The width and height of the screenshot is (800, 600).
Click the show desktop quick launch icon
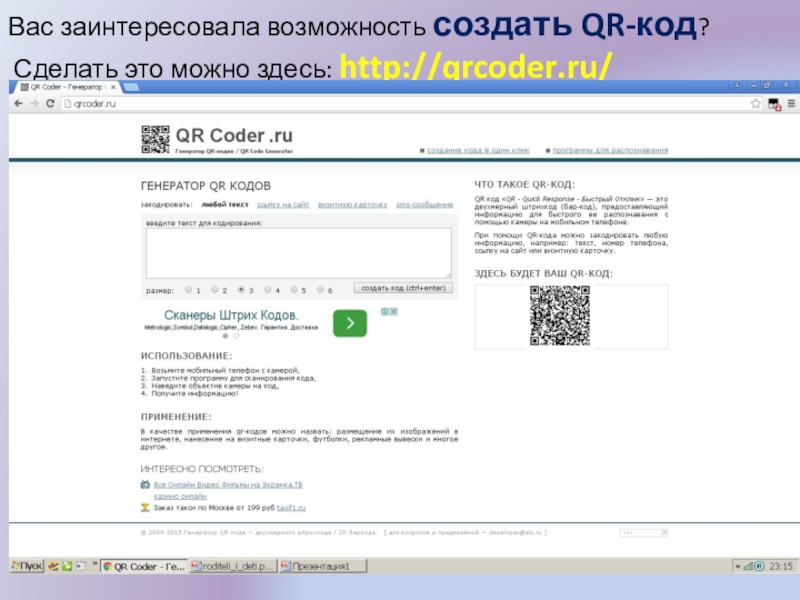tap(81, 566)
